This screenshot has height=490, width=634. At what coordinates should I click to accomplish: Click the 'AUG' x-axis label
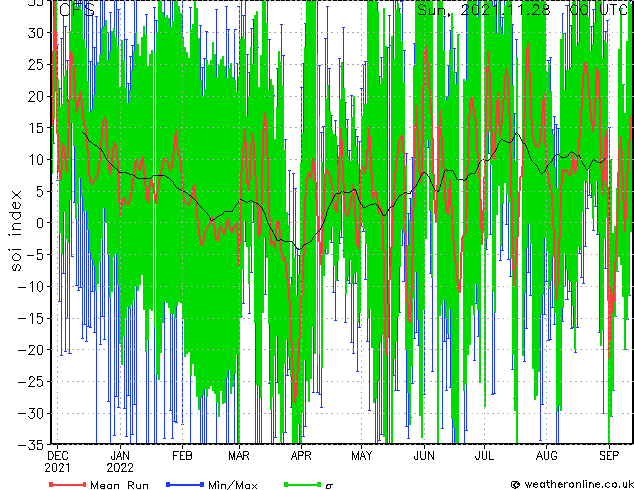(547, 456)
